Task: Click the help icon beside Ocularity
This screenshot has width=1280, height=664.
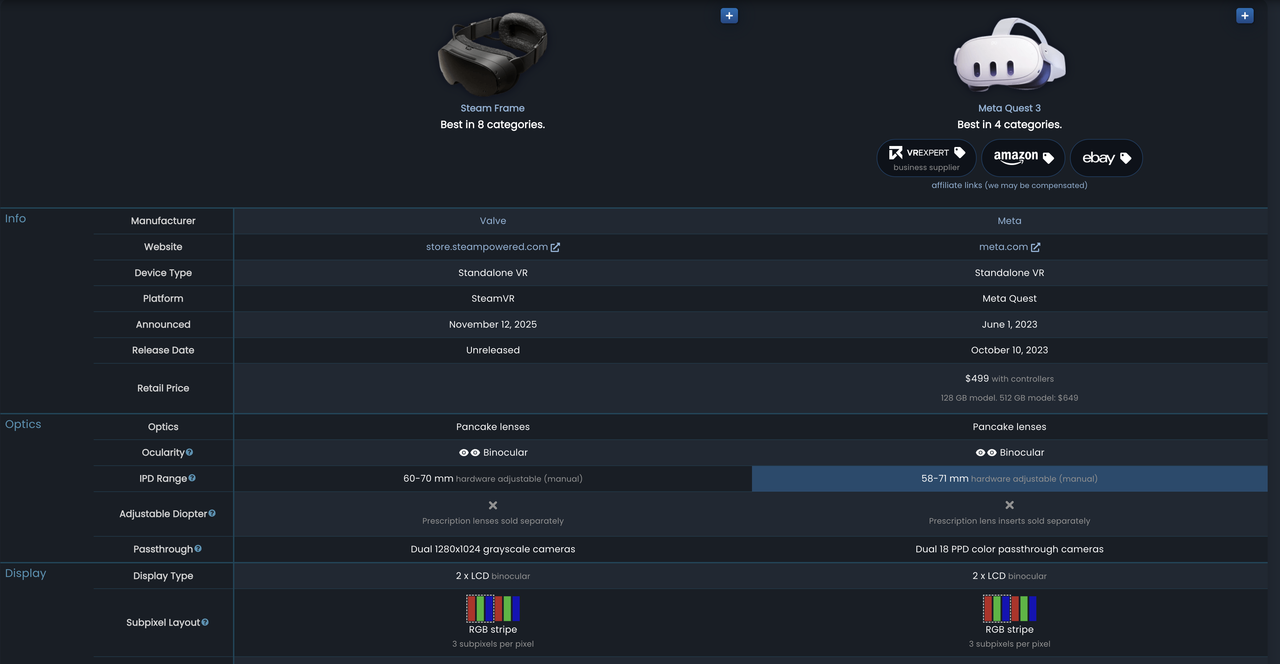Action: (x=190, y=453)
